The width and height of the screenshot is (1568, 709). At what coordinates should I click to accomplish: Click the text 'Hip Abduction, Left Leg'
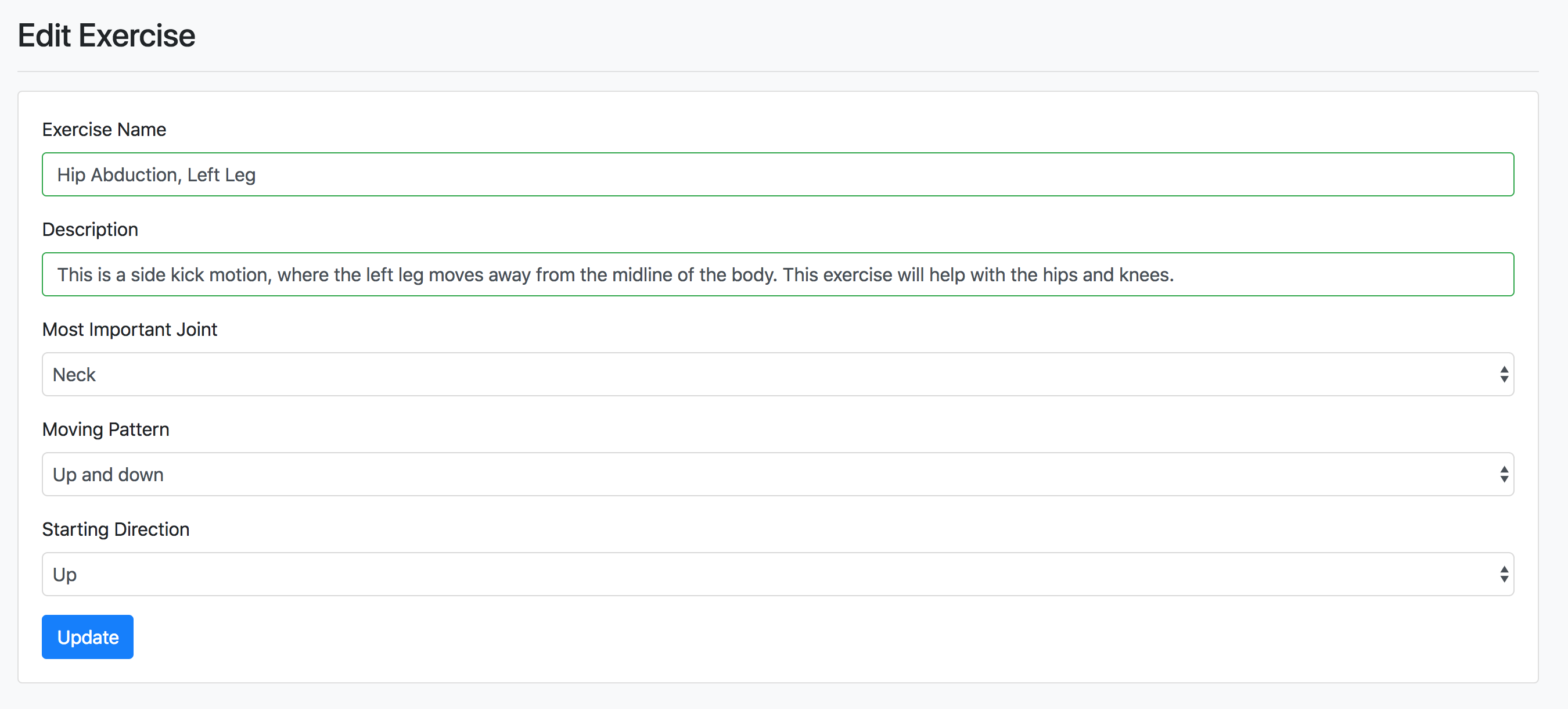pos(156,175)
